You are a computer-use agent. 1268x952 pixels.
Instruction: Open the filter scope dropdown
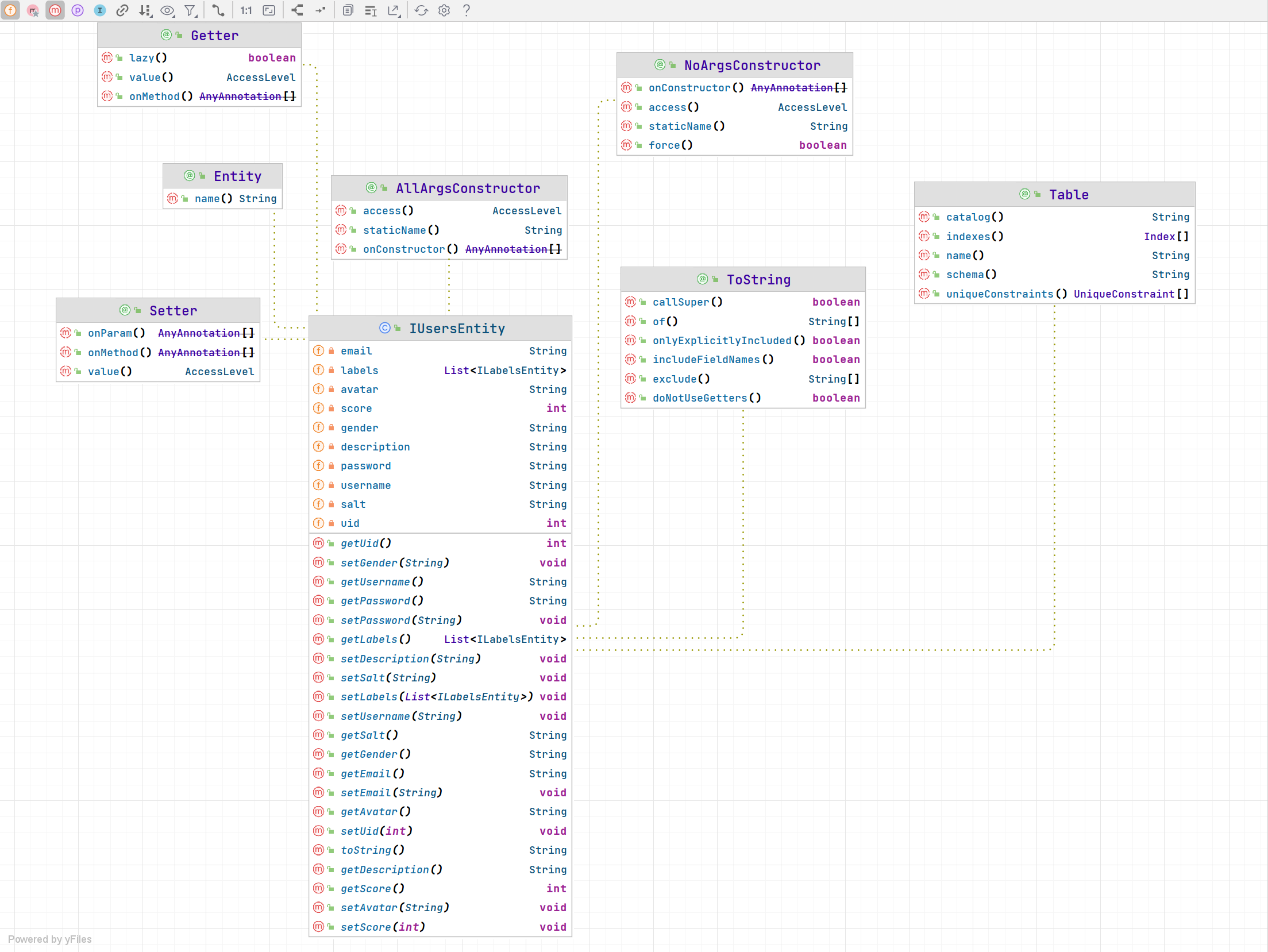tap(190, 10)
